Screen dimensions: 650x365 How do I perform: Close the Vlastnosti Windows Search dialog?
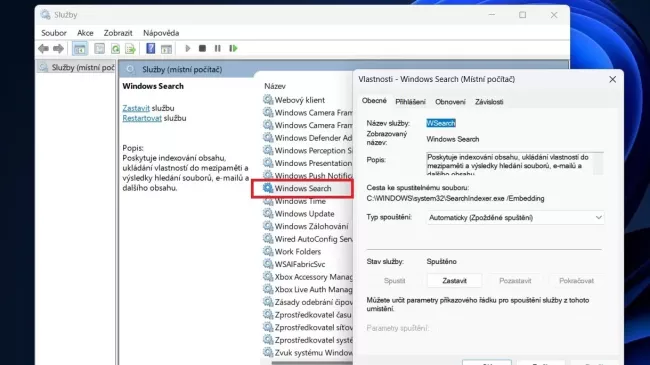tap(612, 79)
